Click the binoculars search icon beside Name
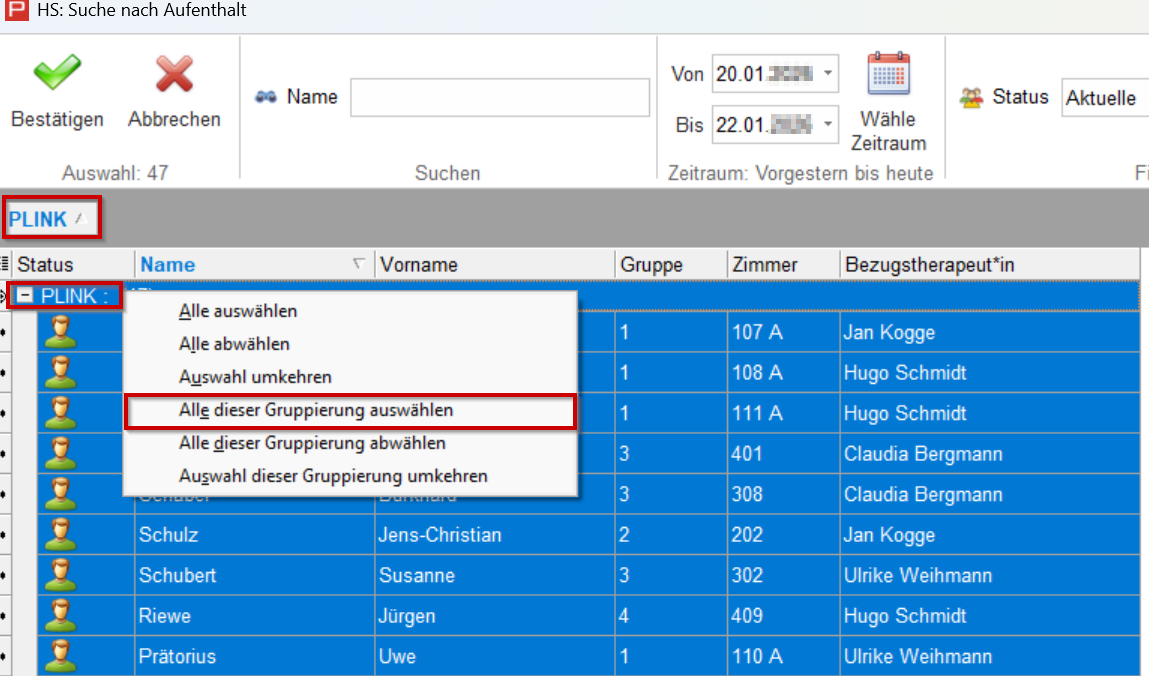This screenshot has height=676, width=1149. (x=266, y=97)
